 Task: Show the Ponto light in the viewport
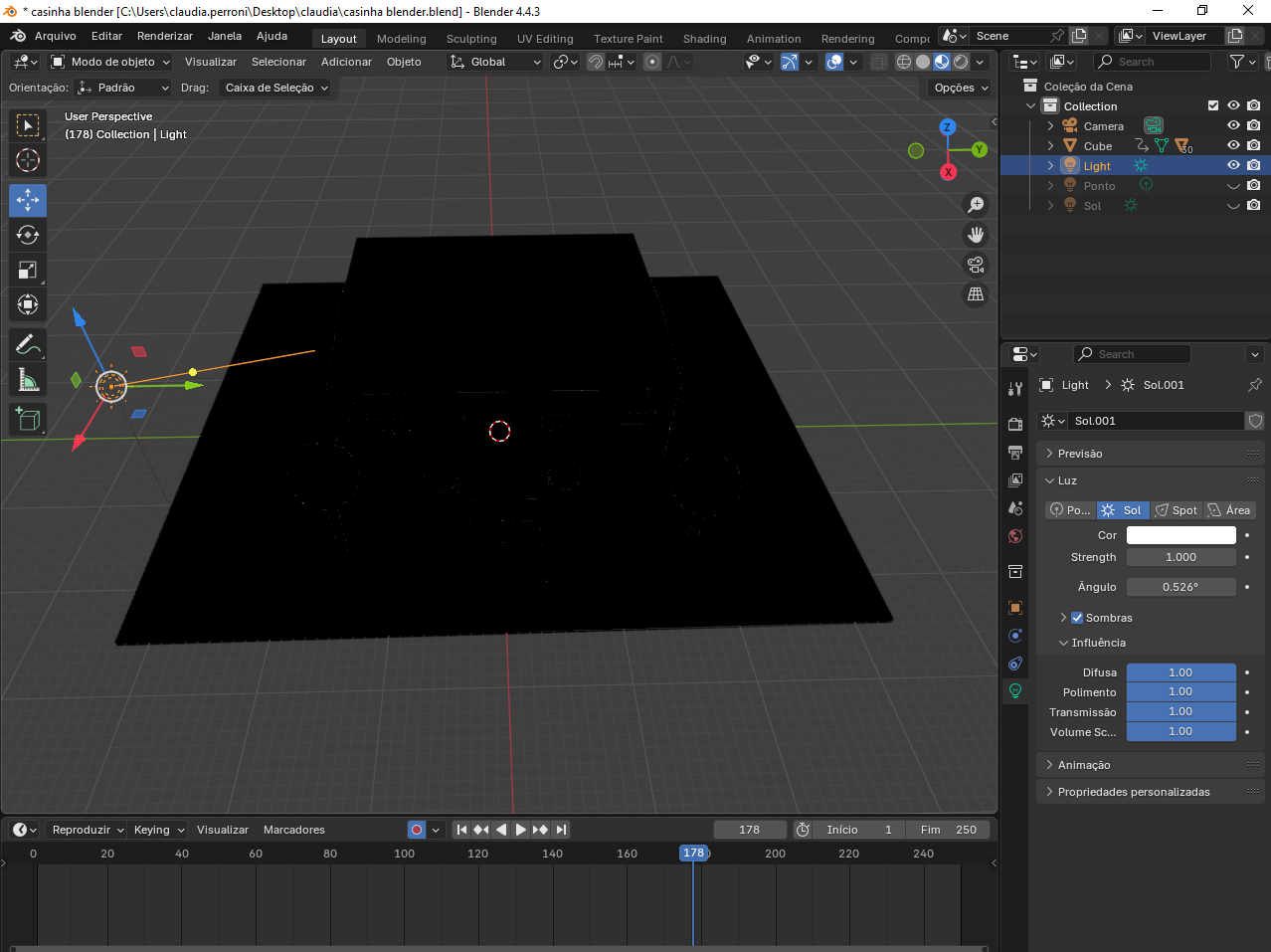1233,185
